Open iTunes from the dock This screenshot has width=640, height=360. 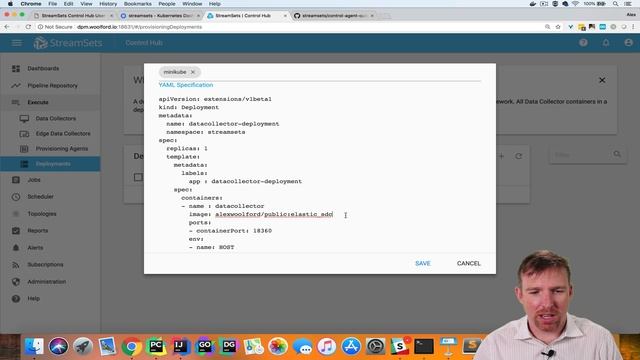pyautogui.click(x=327, y=346)
